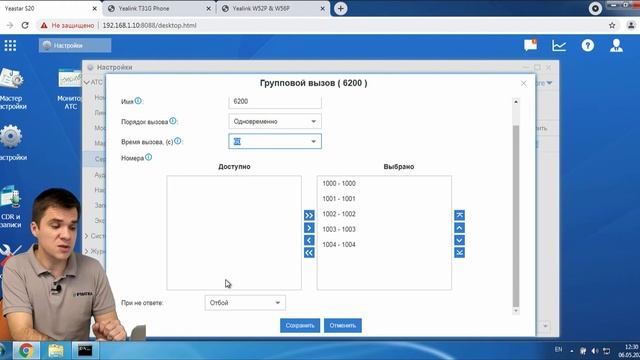Viewport: 640px width, 360px height.
Task: Expand the ATC tree section
Action: [x=87, y=82]
